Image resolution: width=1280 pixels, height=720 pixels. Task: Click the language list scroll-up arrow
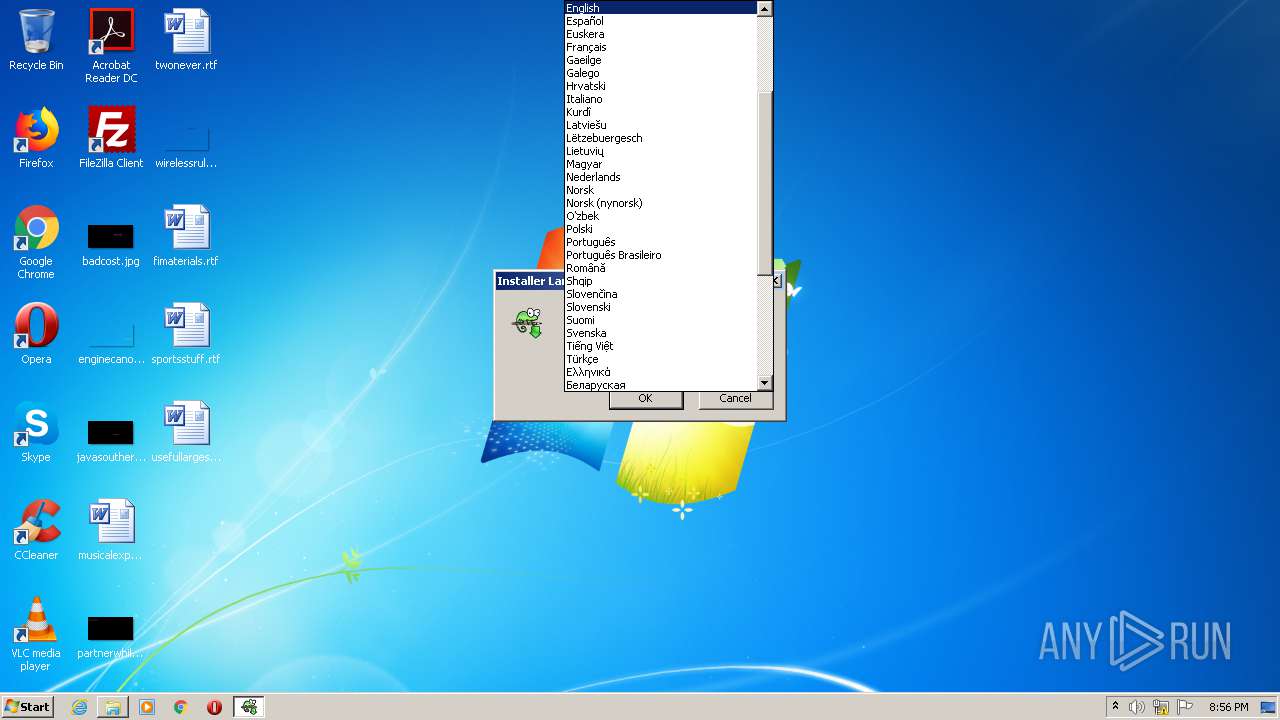pyautogui.click(x=764, y=9)
